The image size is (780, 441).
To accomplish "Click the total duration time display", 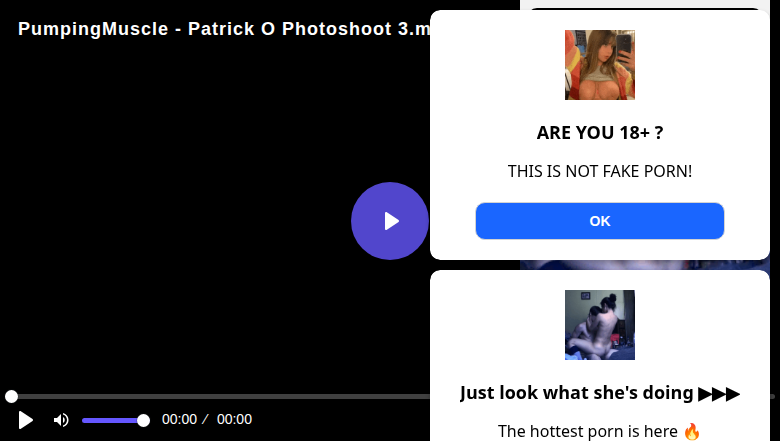I will tap(234, 420).
